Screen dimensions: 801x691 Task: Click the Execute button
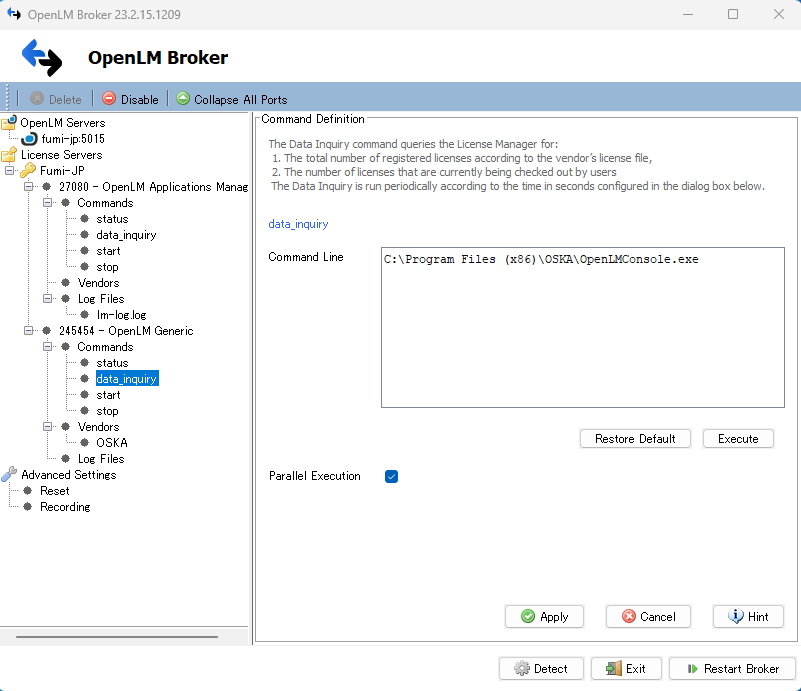tap(738, 438)
